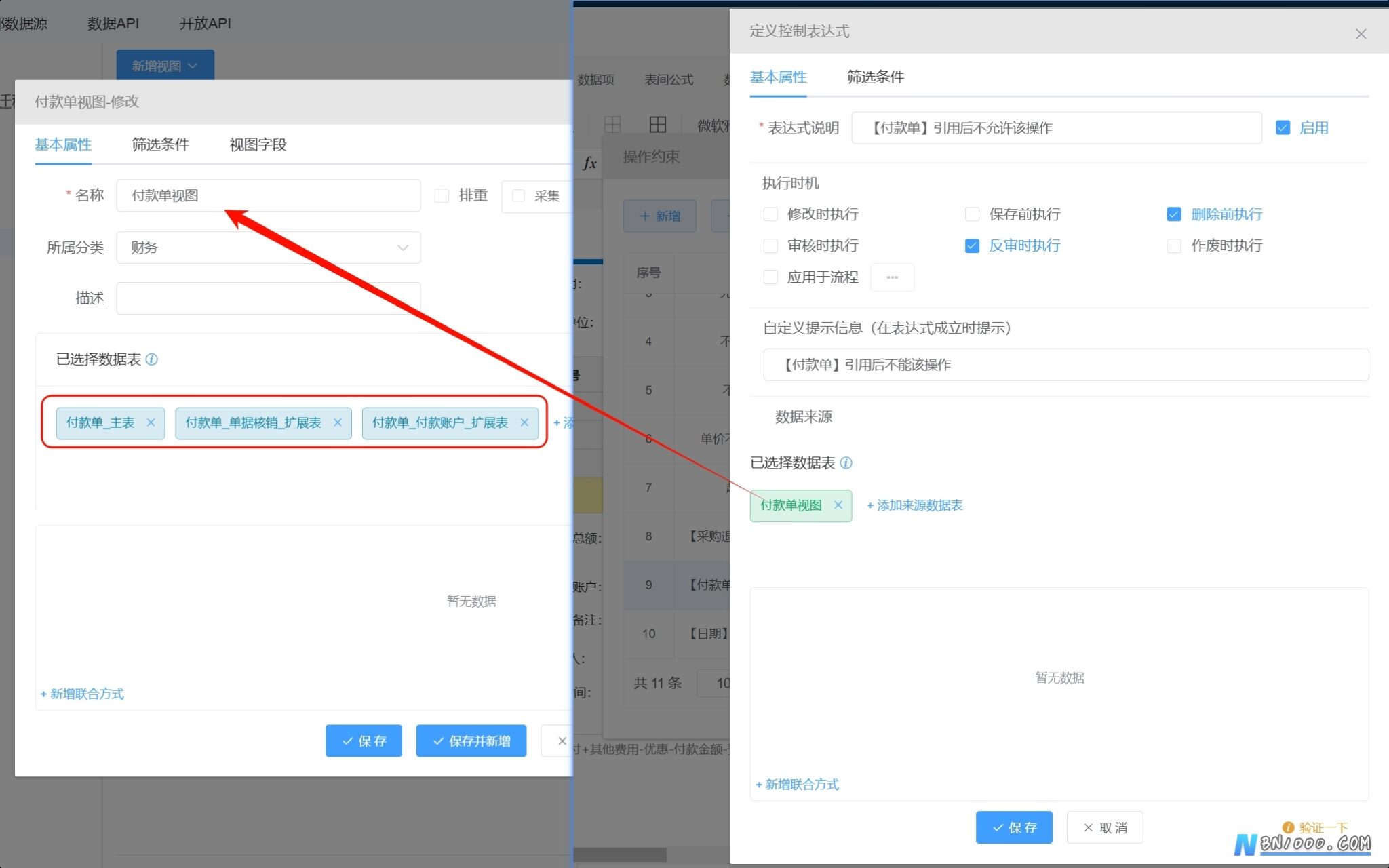Image resolution: width=1389 pixels, height=868 pixels.
Task: Check 修改时执行 option
Action: tap(770, 214)
